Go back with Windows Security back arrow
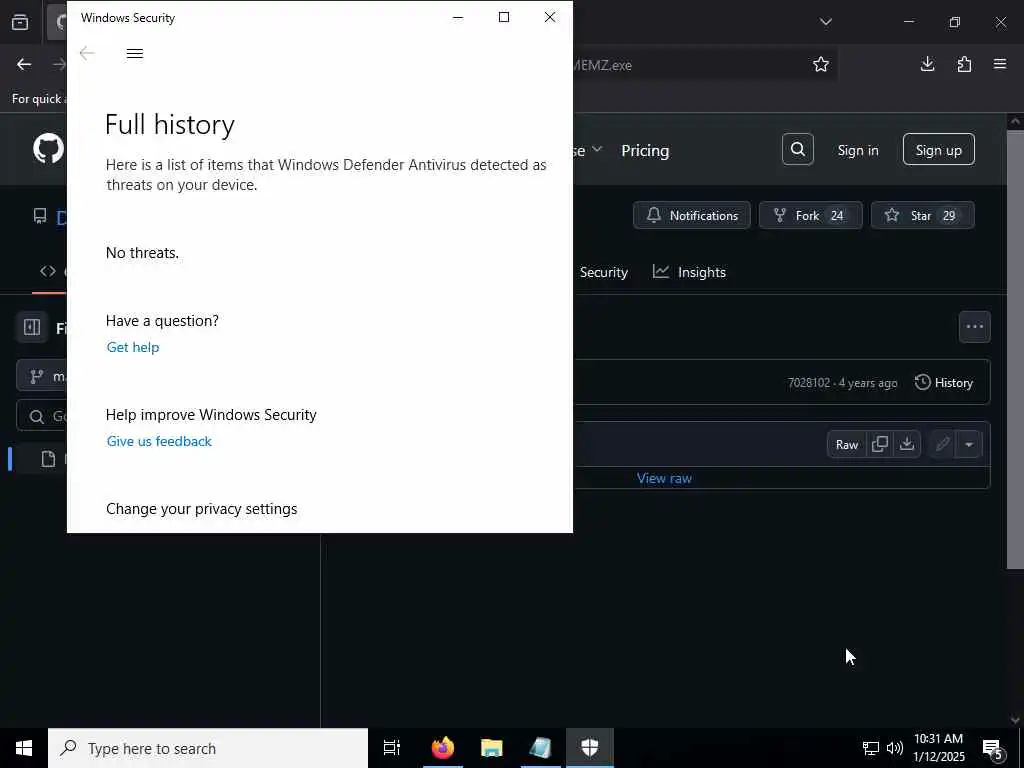1024x768 pixels. 87,54
